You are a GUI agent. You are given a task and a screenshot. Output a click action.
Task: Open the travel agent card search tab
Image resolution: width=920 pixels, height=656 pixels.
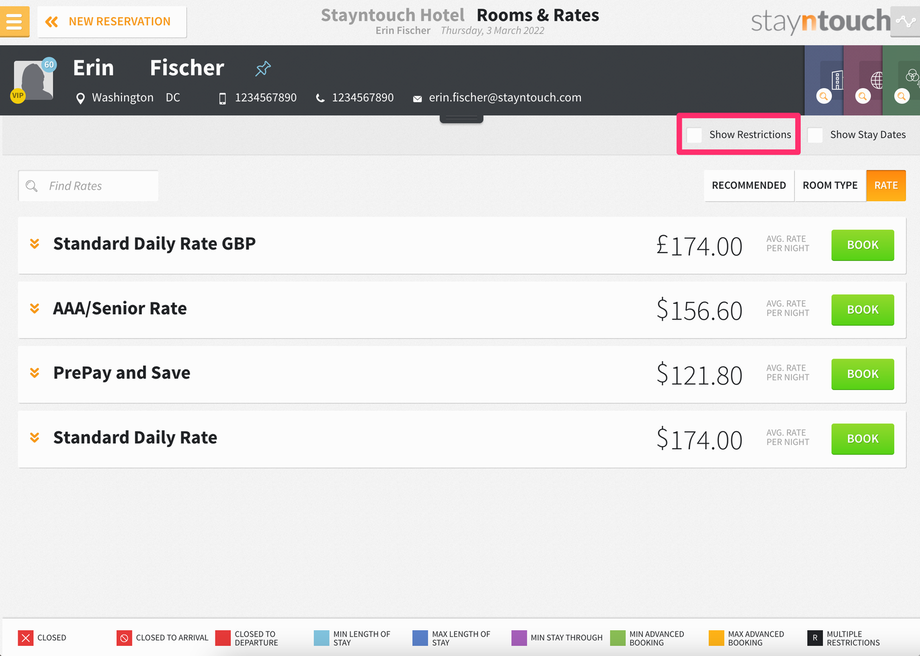[862, 80]
